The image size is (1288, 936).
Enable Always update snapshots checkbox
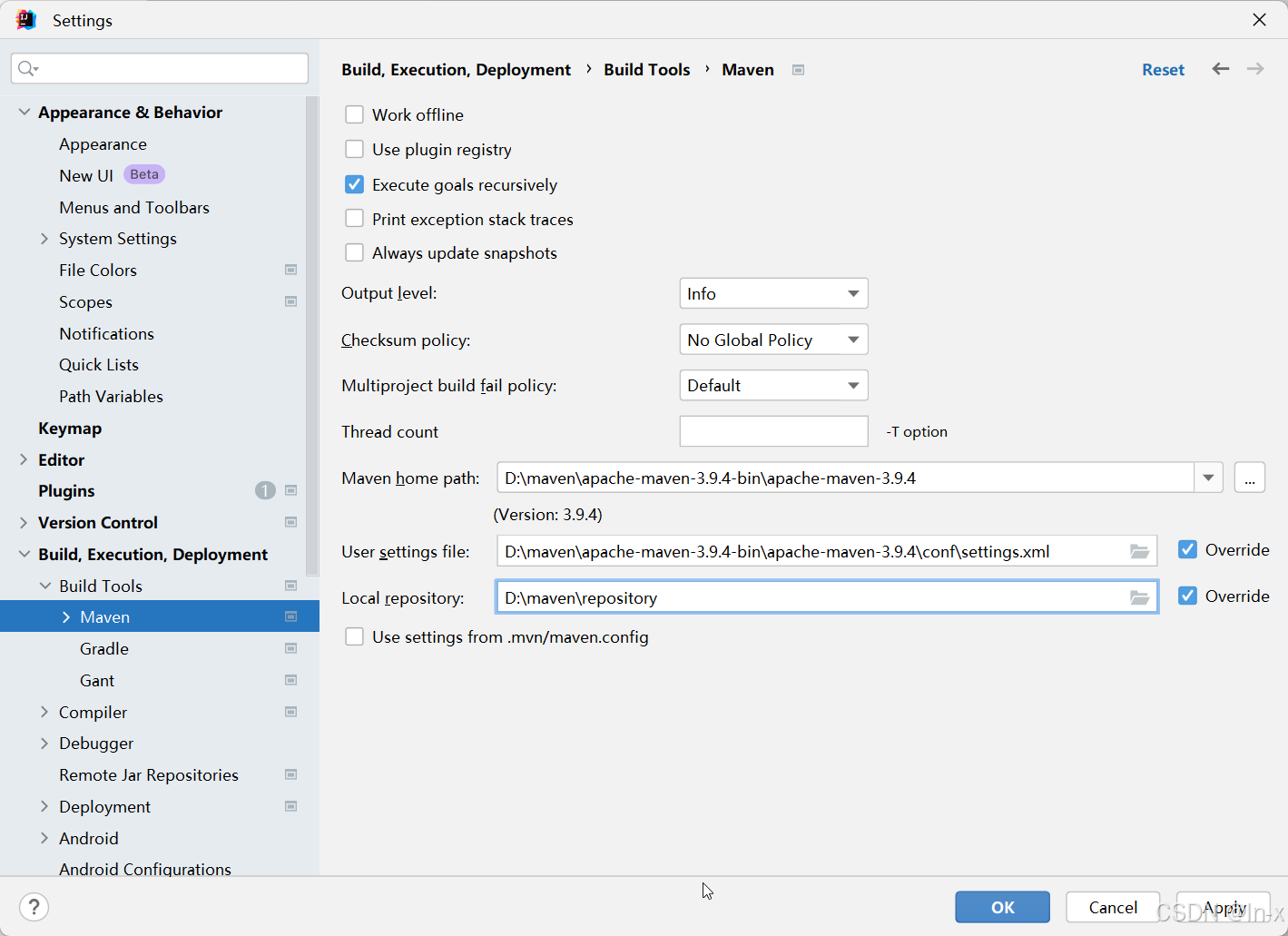(354, 252)
